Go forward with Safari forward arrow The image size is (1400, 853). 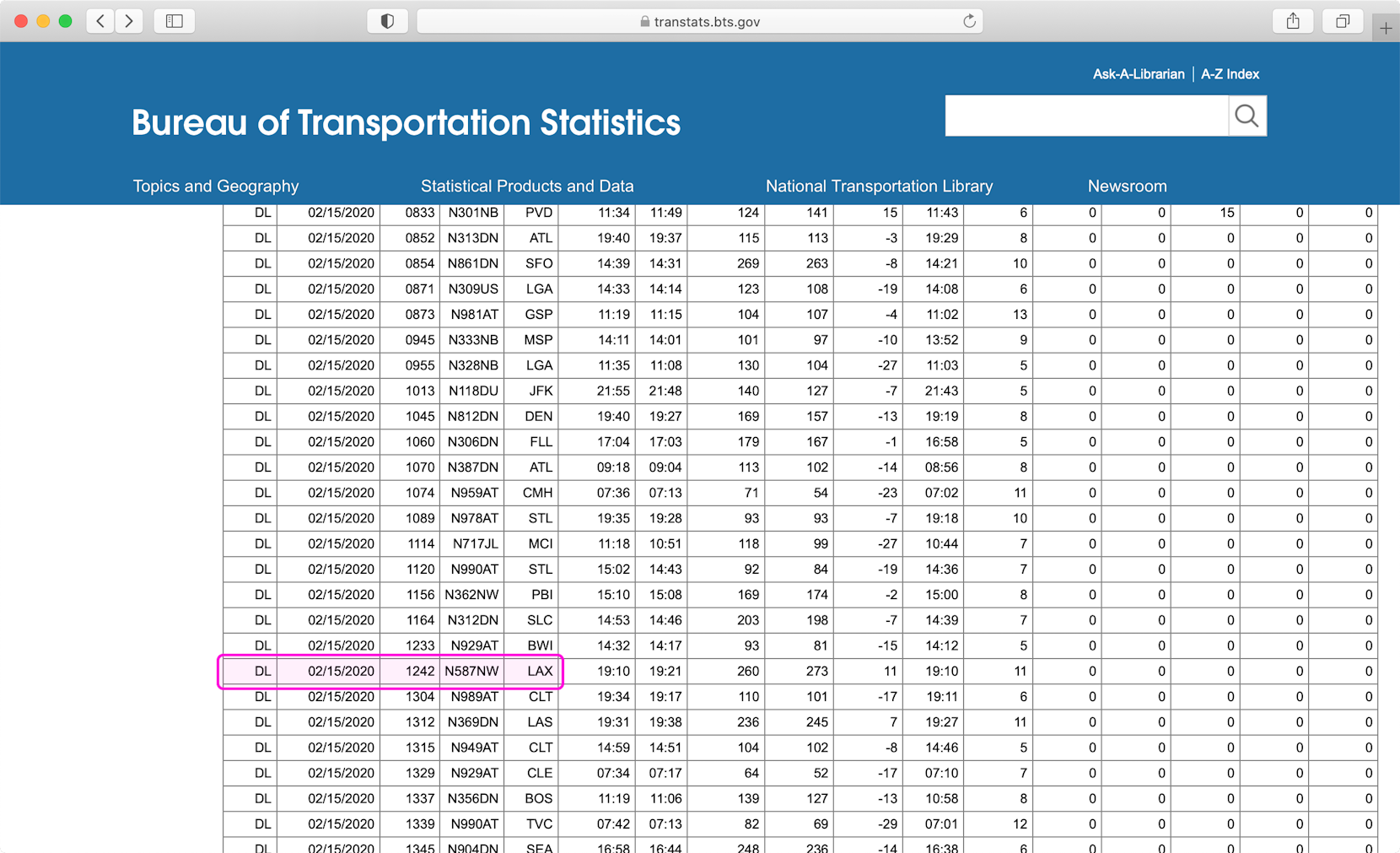[x=129, y=21]
